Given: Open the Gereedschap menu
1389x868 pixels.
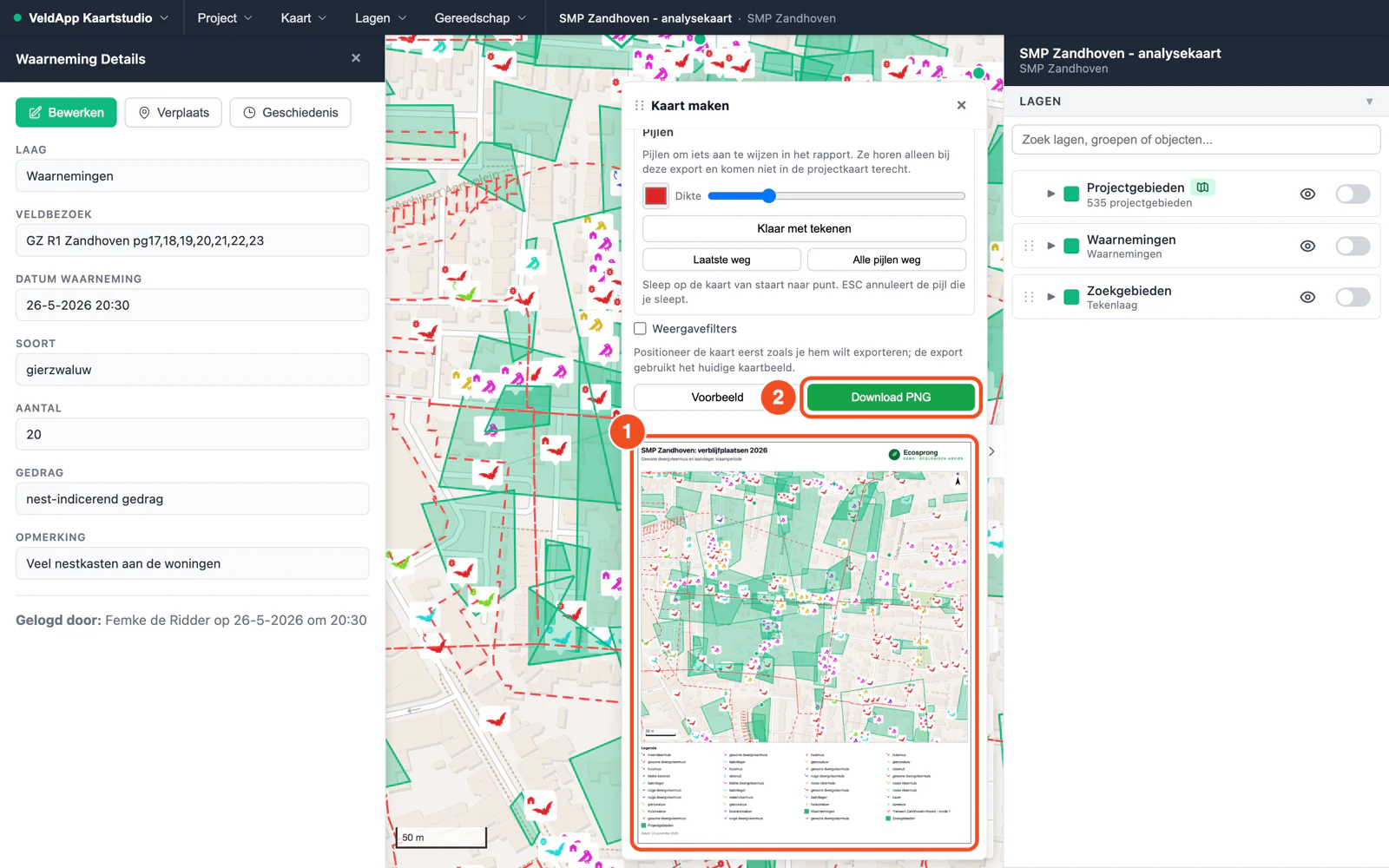Looking at the screenshot, I should (480, 17).
